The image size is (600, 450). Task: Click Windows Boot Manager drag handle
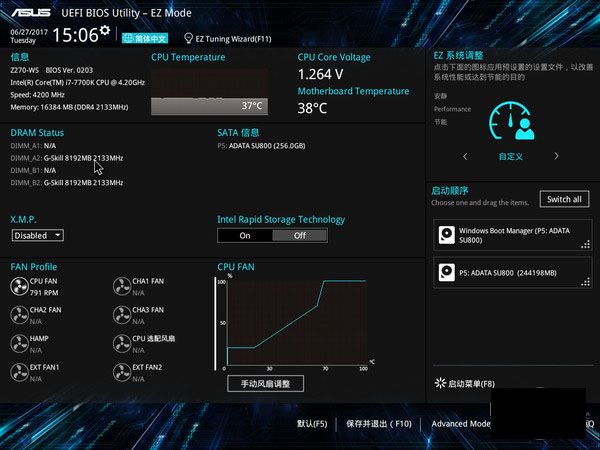coord(585,245)
